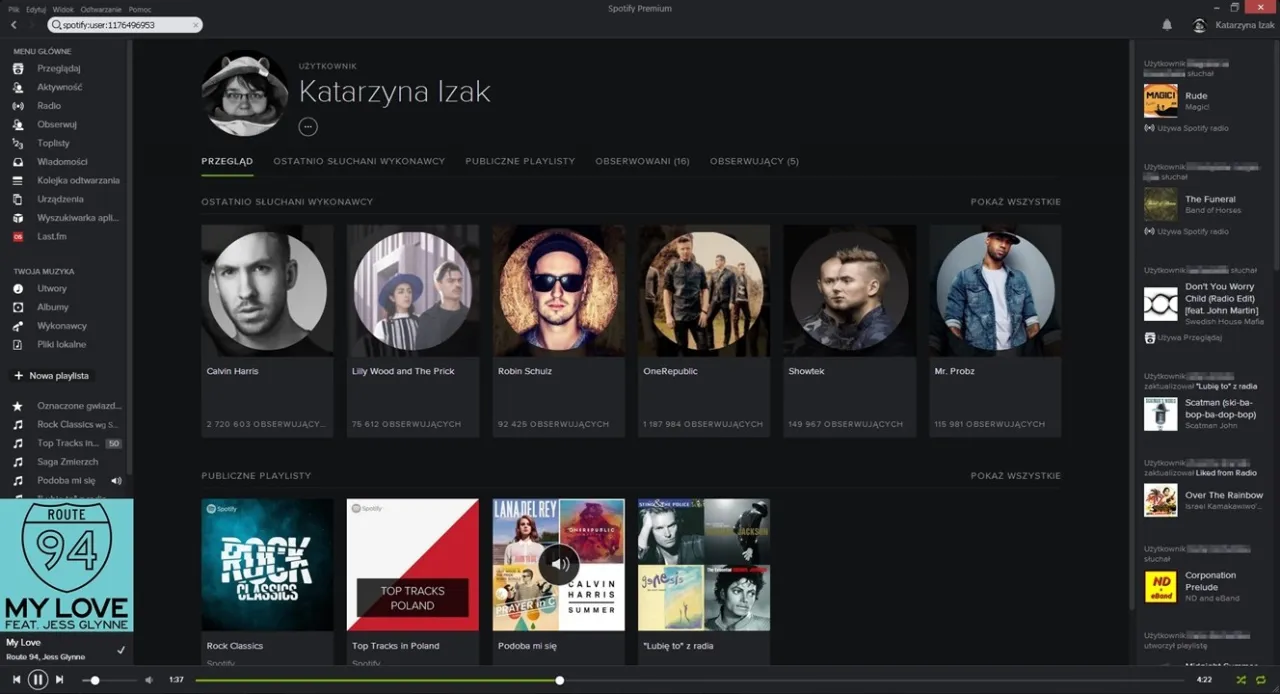
Task: Clear the search field with the X
Action: click(x=195, y=25)
